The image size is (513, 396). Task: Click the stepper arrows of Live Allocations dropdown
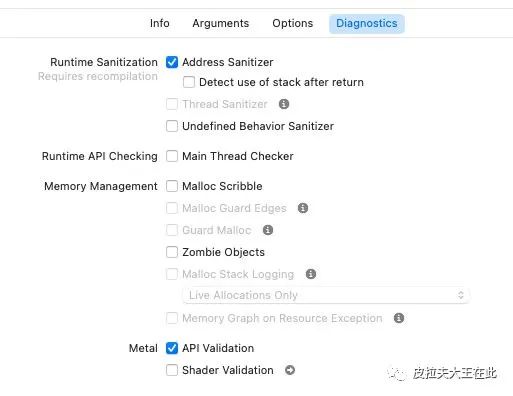461,295
